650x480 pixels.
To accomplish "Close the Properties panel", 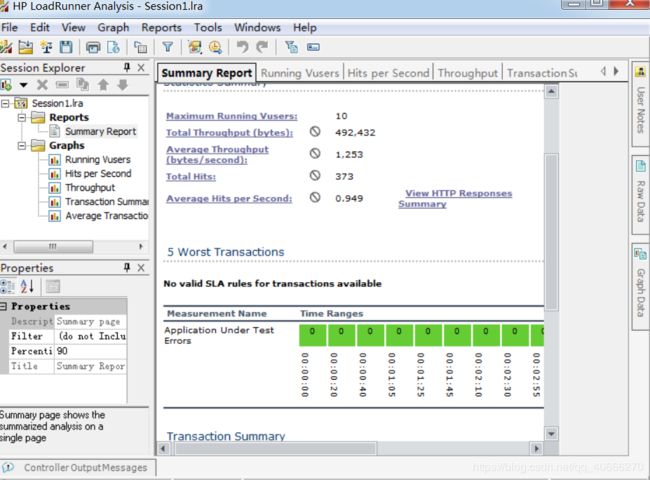I will [x=141, y=268].
